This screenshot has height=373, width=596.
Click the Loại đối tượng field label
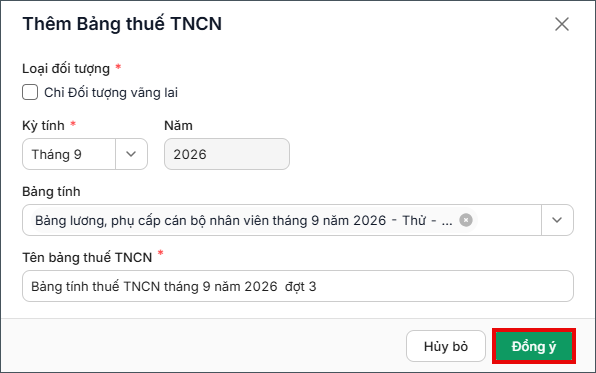pyautogui.click(x=66, y=68)
